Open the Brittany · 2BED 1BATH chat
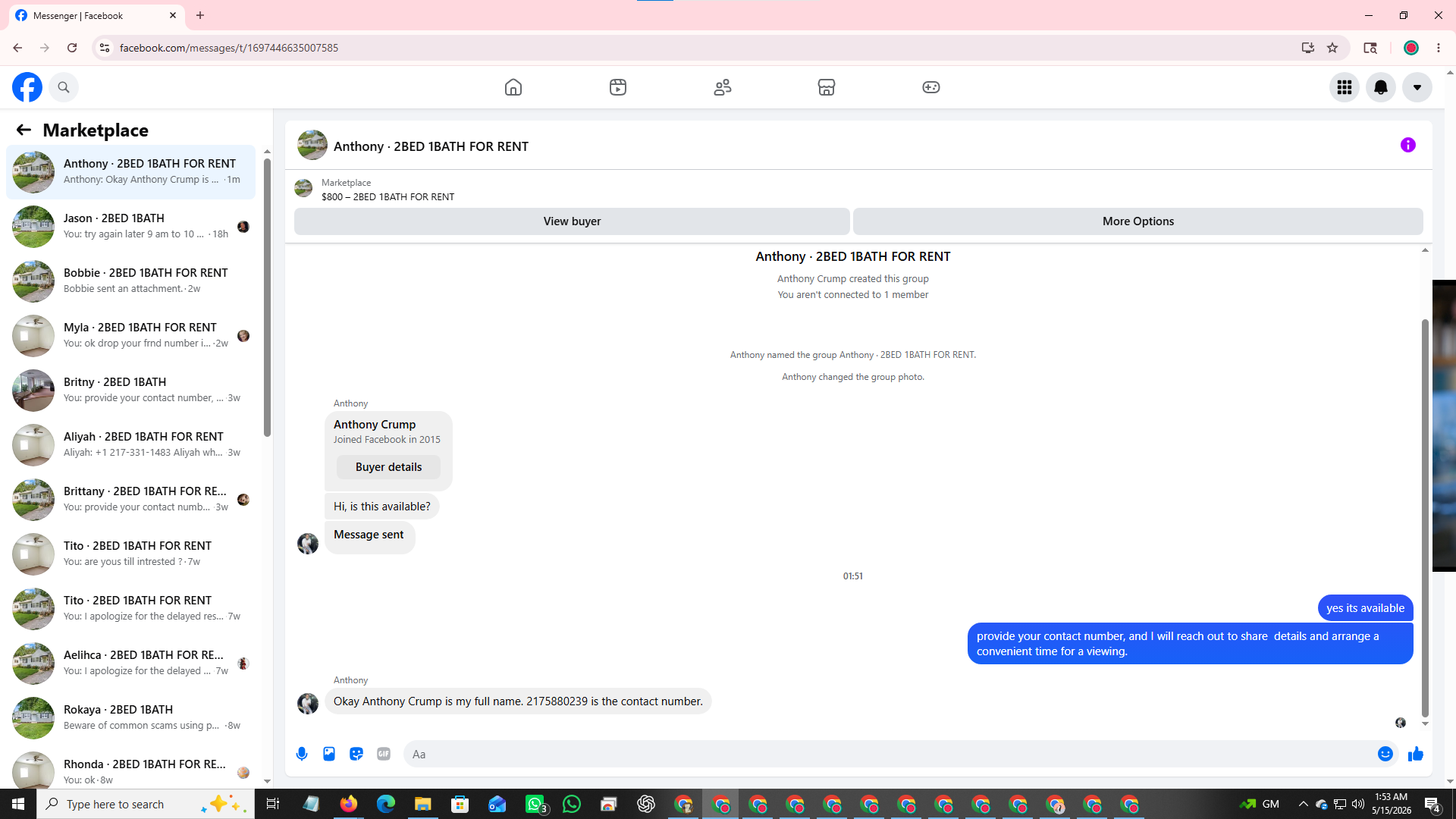Viewport: 1456px width, 819px height. 131,500
